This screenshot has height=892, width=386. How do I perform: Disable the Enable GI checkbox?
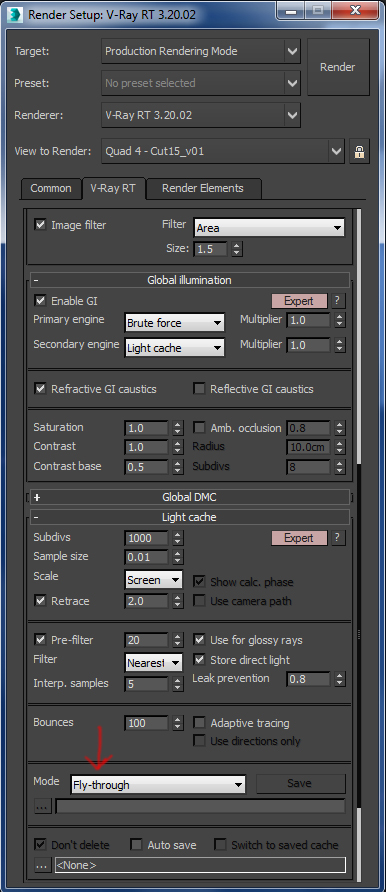[x=40, y=300]
